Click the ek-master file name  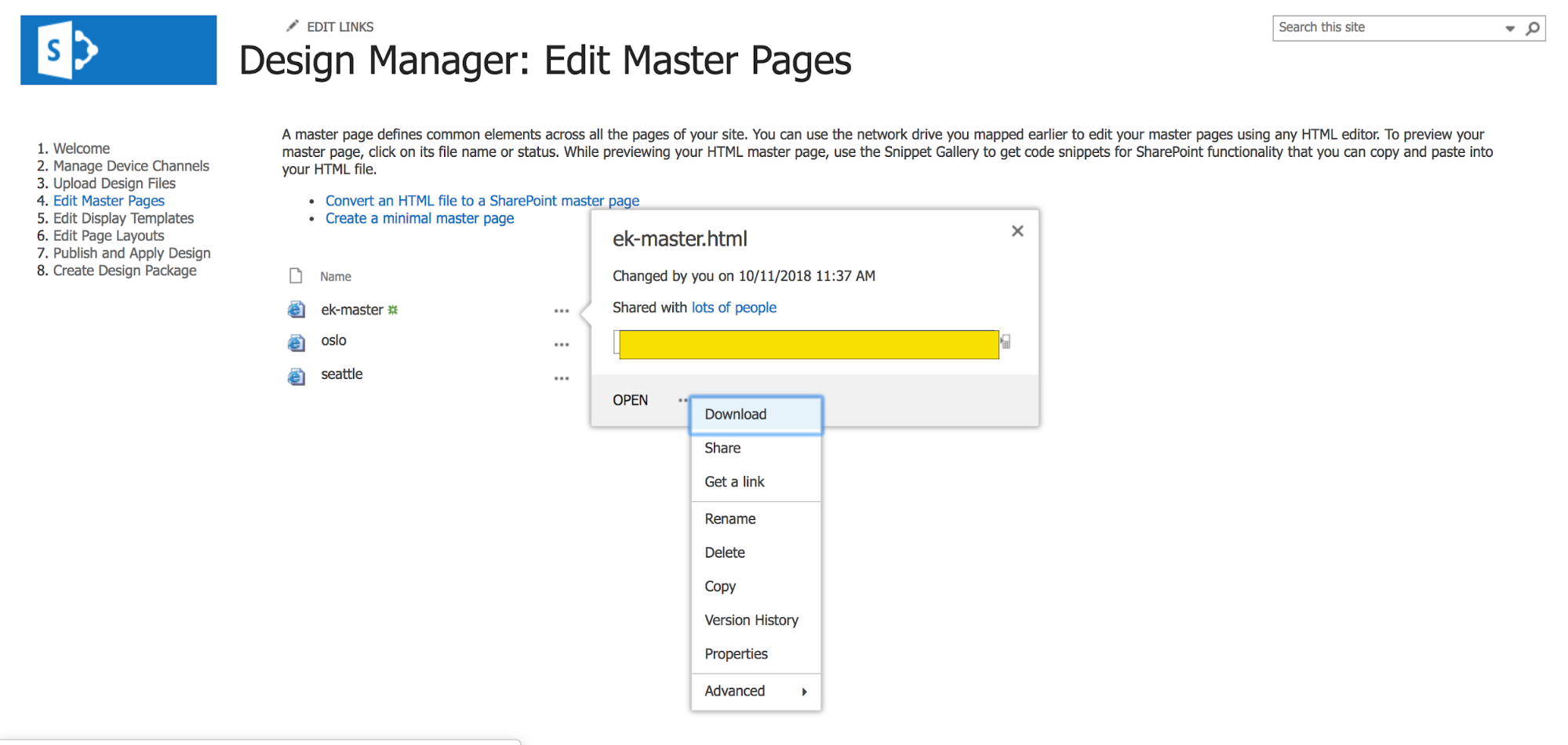point(352,310)
